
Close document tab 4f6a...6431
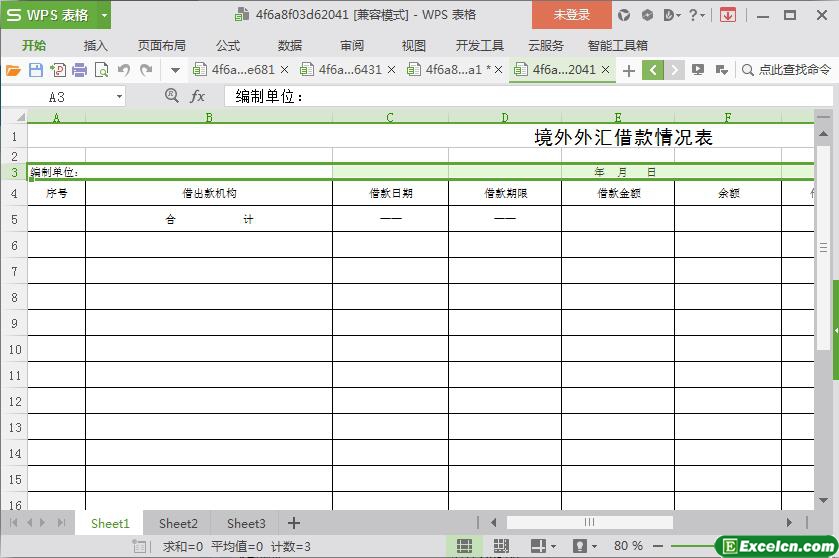[x=392, y=70]
